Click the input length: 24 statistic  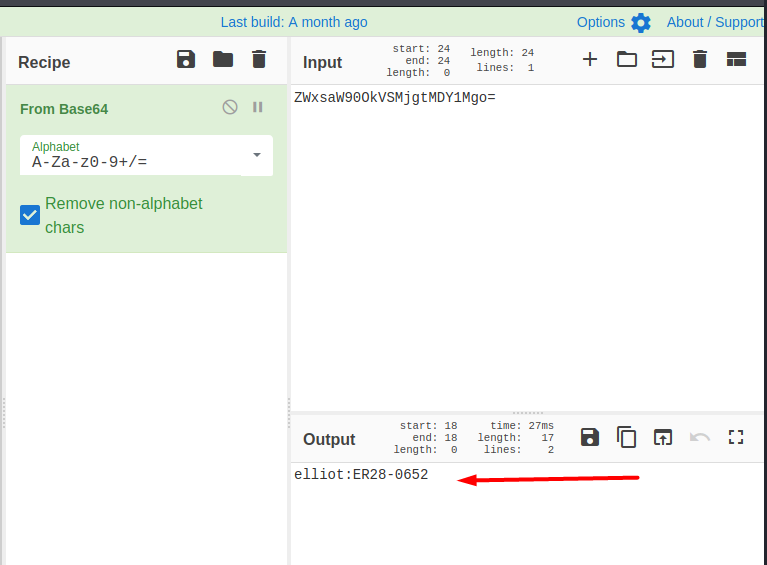(x=502, y=52)
